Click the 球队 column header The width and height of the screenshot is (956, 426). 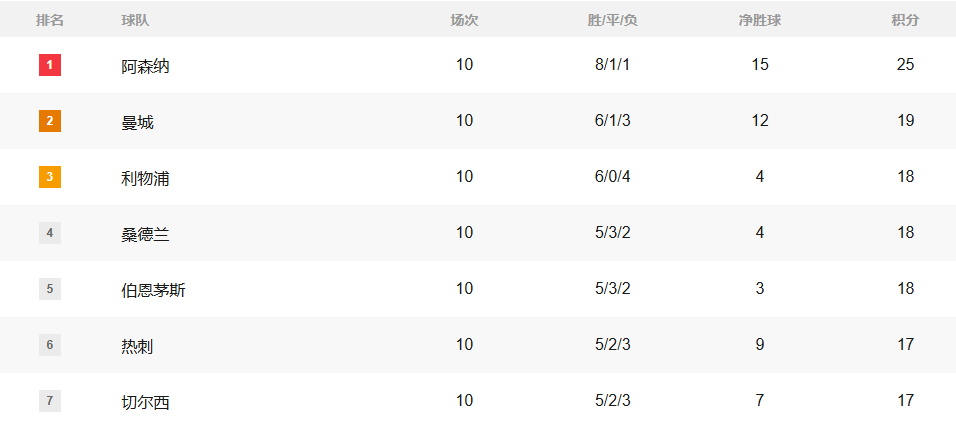[x=136, y=20]
